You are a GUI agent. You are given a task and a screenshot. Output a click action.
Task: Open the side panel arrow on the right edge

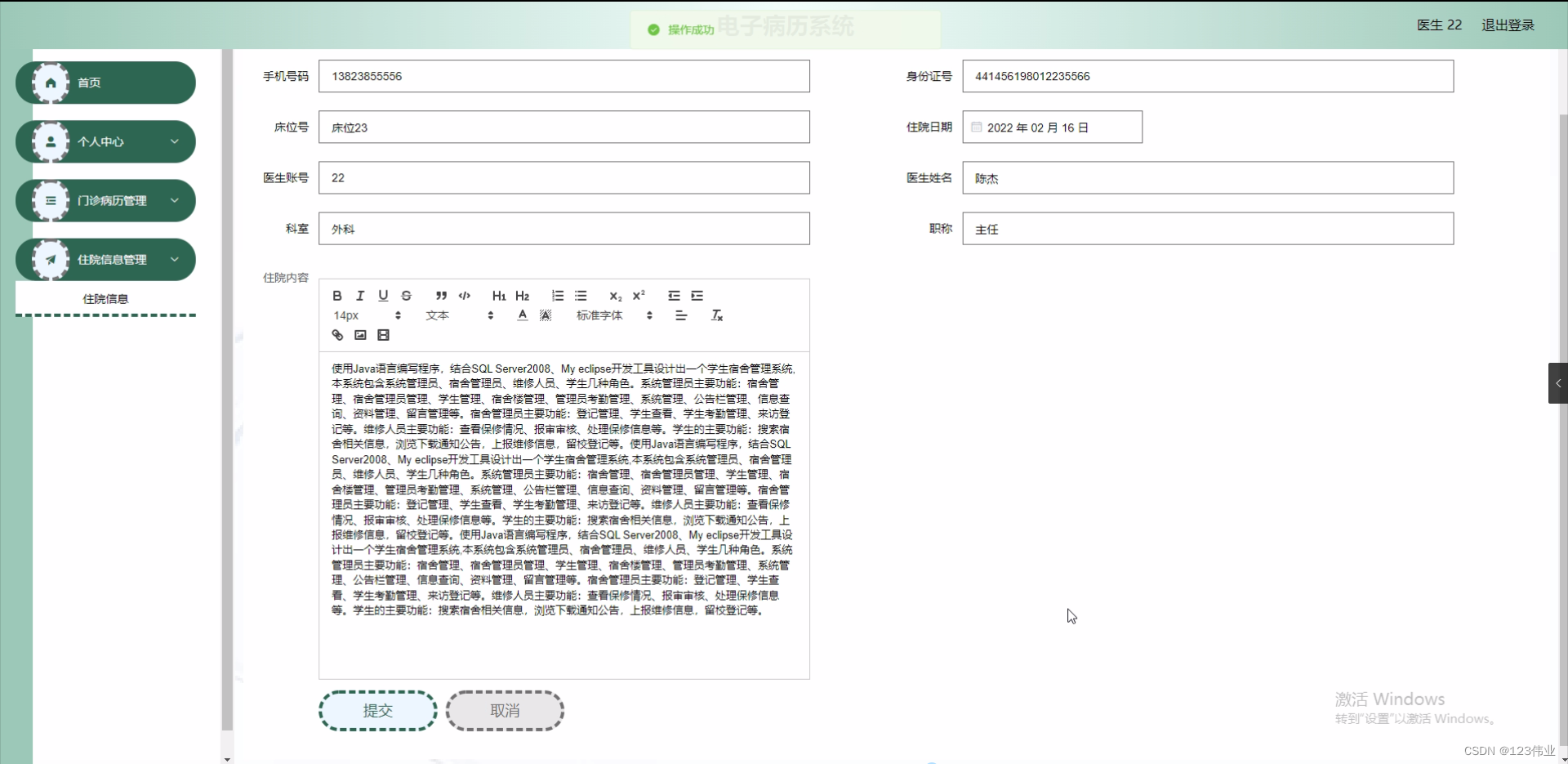(x=1558, y=383)
